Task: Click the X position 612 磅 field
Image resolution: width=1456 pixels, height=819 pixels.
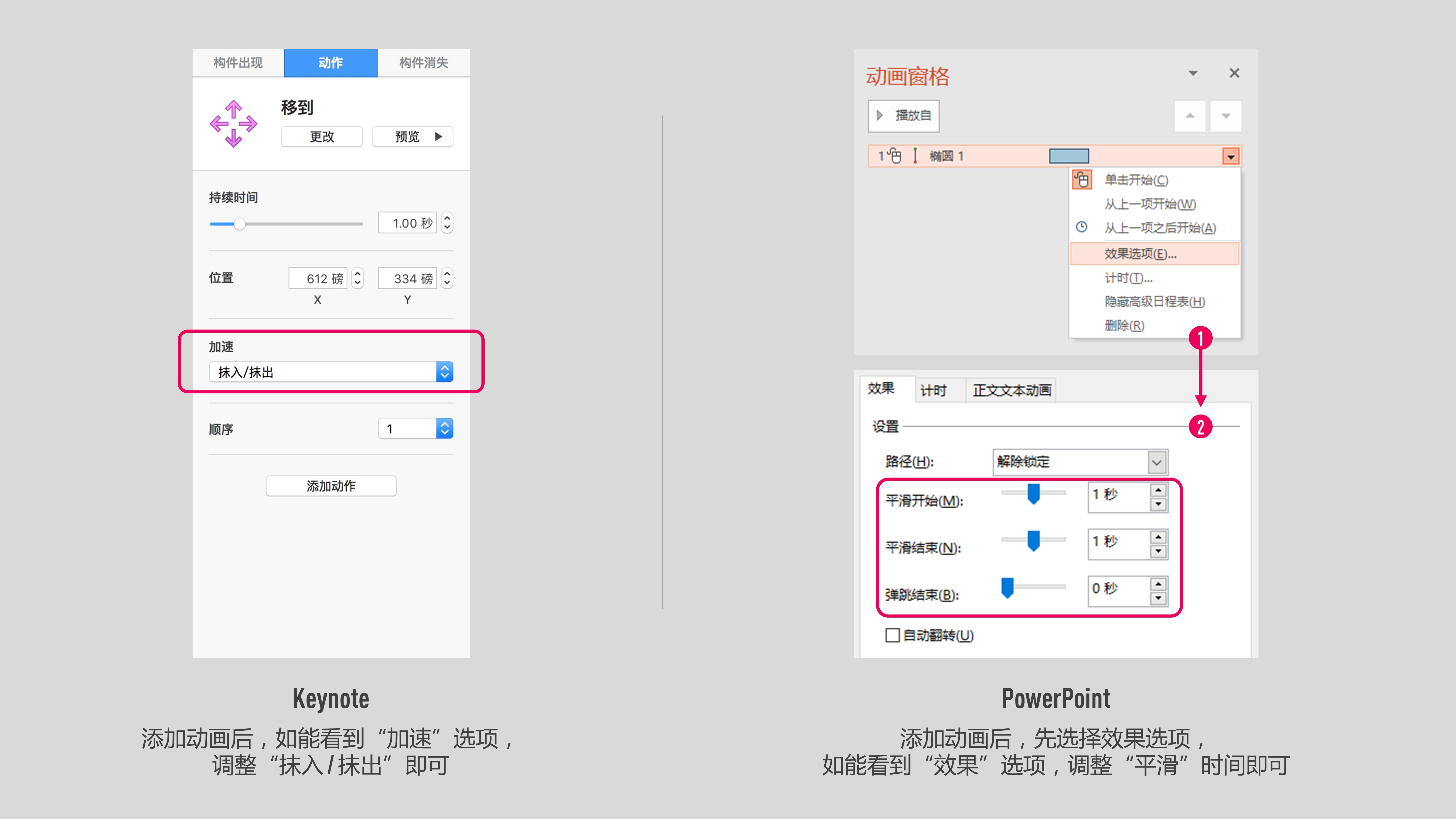Action: (318, 279)
